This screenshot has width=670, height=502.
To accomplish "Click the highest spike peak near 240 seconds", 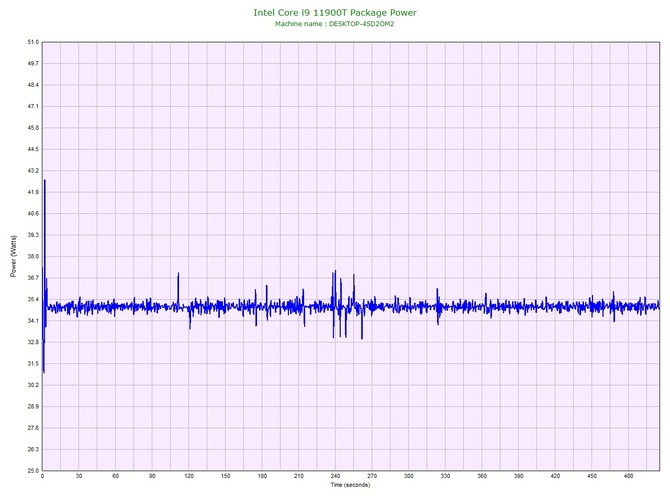I will click(x=335, y=271).
